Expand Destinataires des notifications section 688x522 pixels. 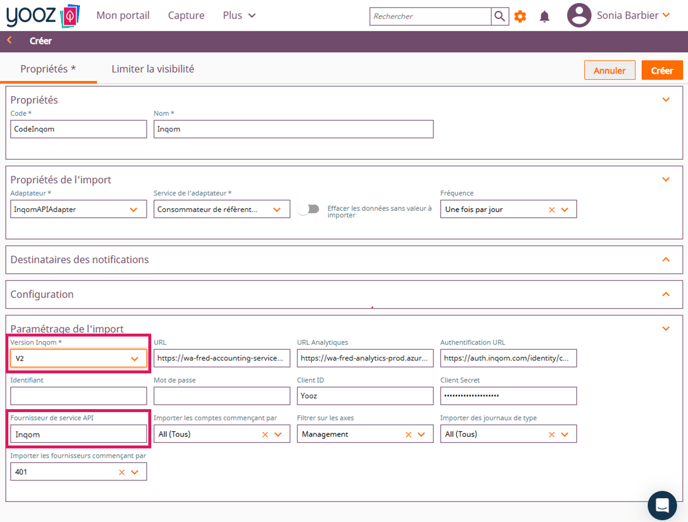pyautogui.click(x=666, y=260)
